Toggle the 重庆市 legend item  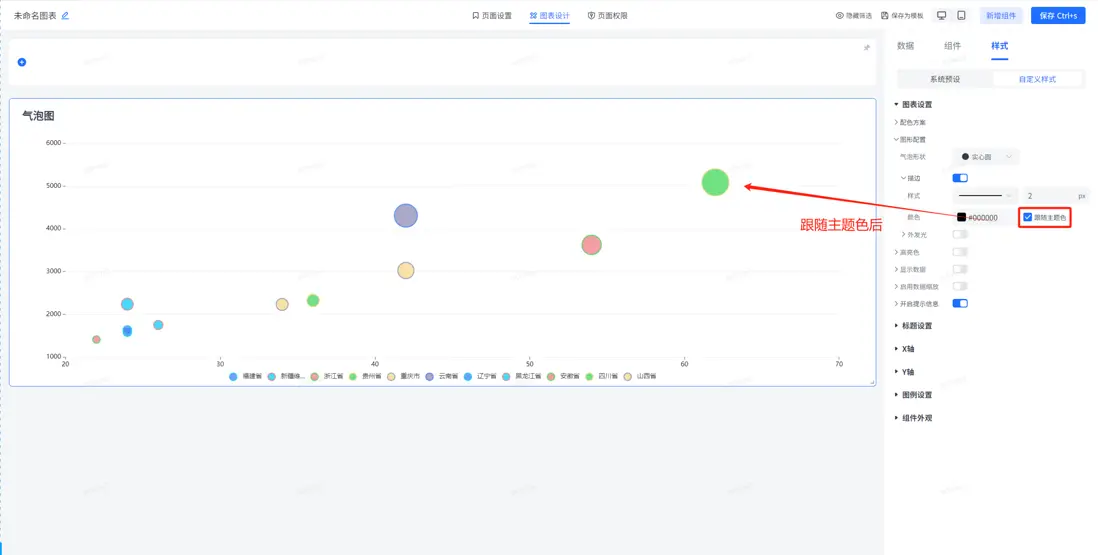click(403, 377)
